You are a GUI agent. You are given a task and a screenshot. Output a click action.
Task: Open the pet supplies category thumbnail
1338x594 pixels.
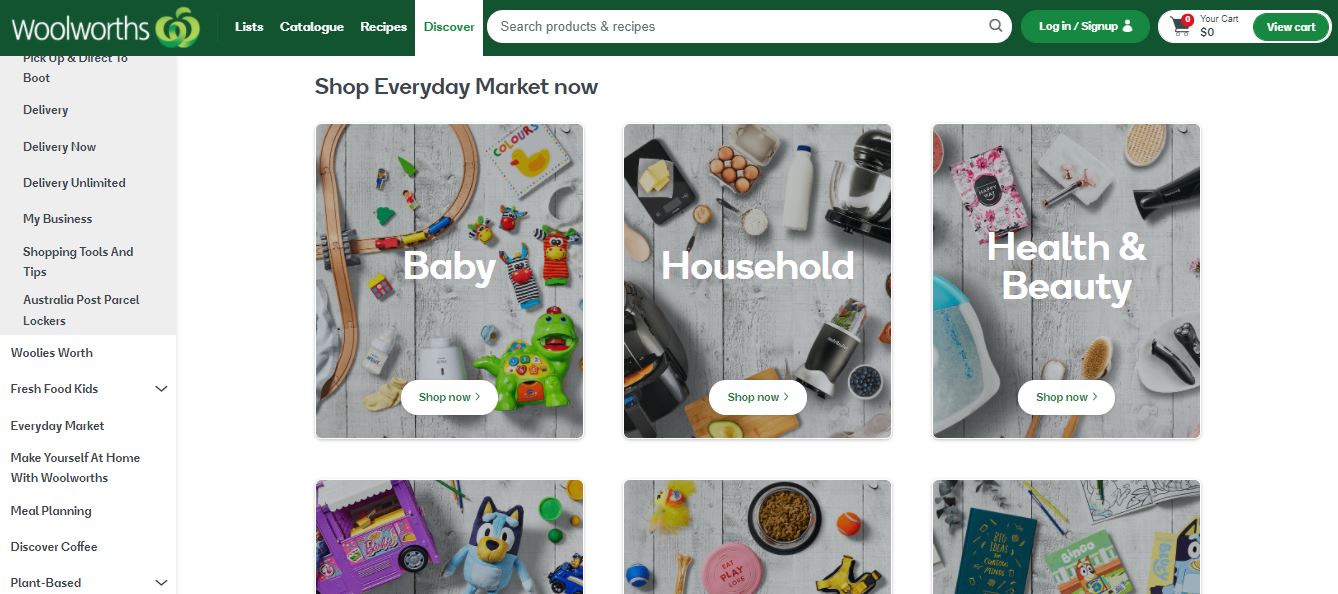[x=757, y=537]
